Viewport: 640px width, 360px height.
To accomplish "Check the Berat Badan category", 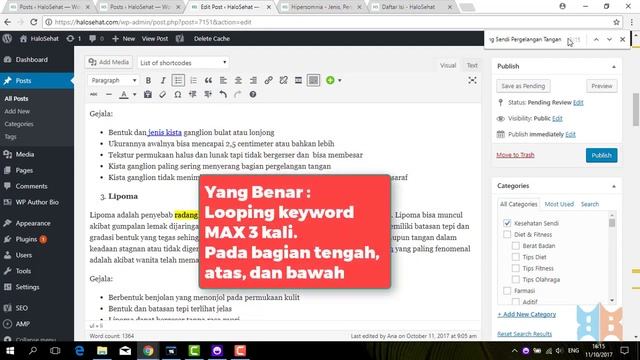I will coord(516,246).
